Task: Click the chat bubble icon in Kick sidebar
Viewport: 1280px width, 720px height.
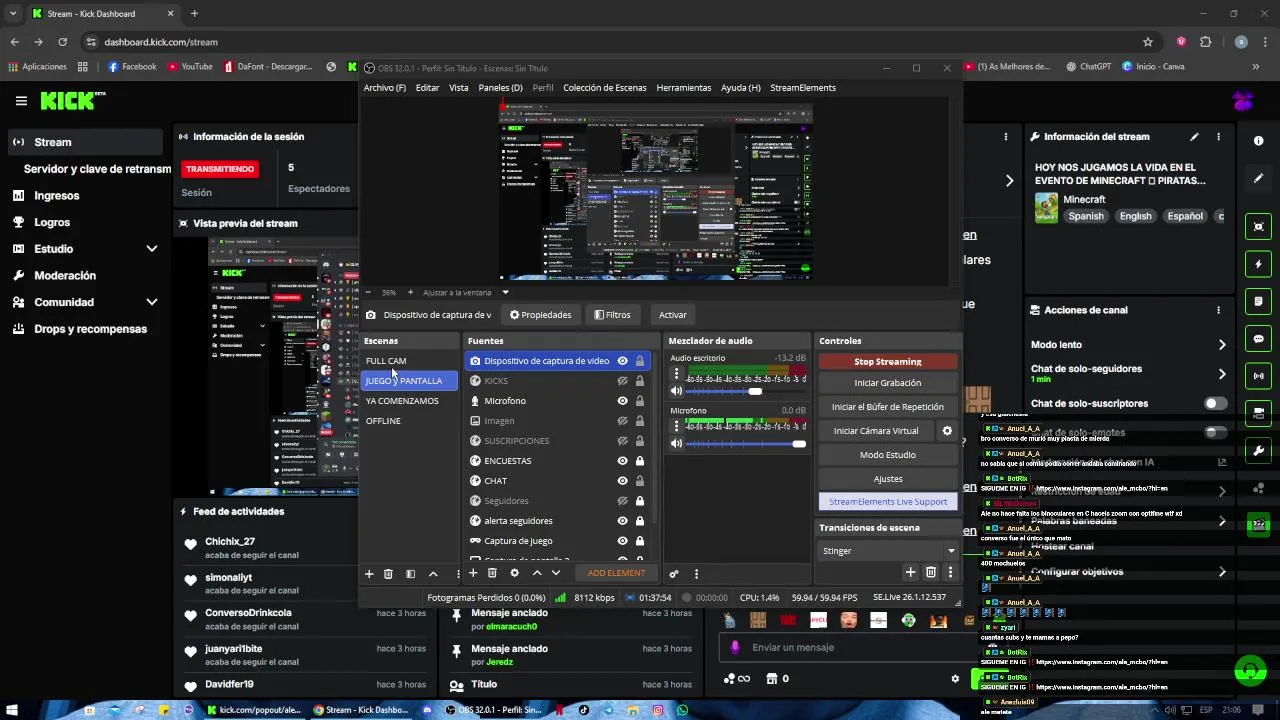Action: 1258,339
